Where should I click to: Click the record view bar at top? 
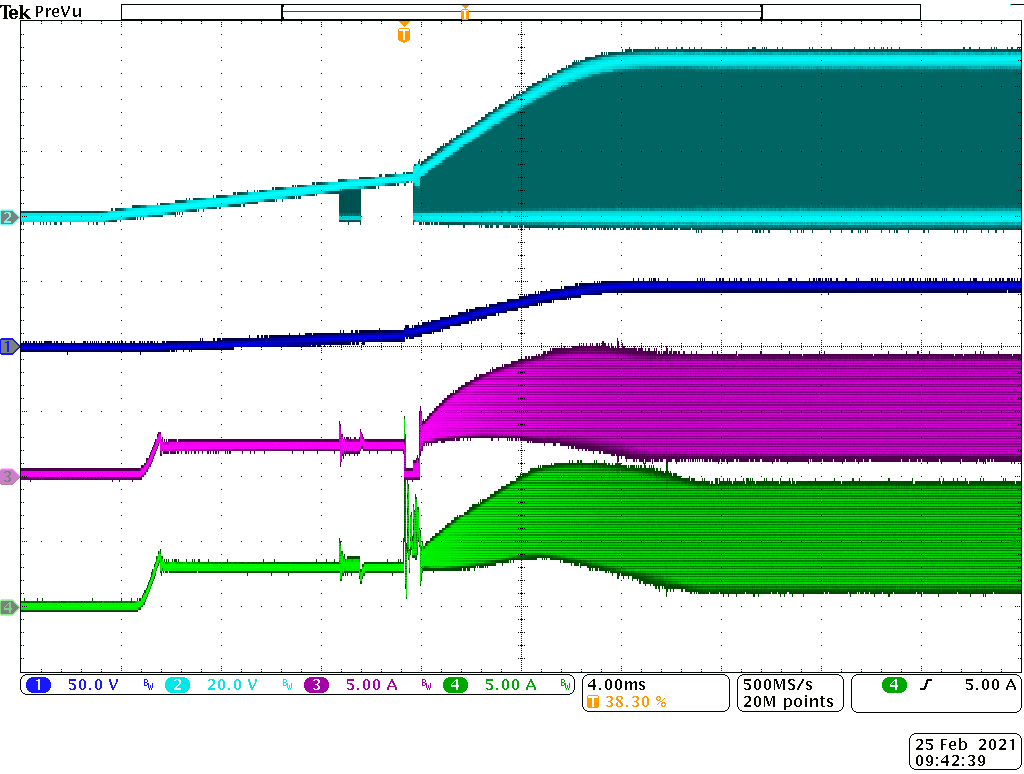[x=520, y=12]
